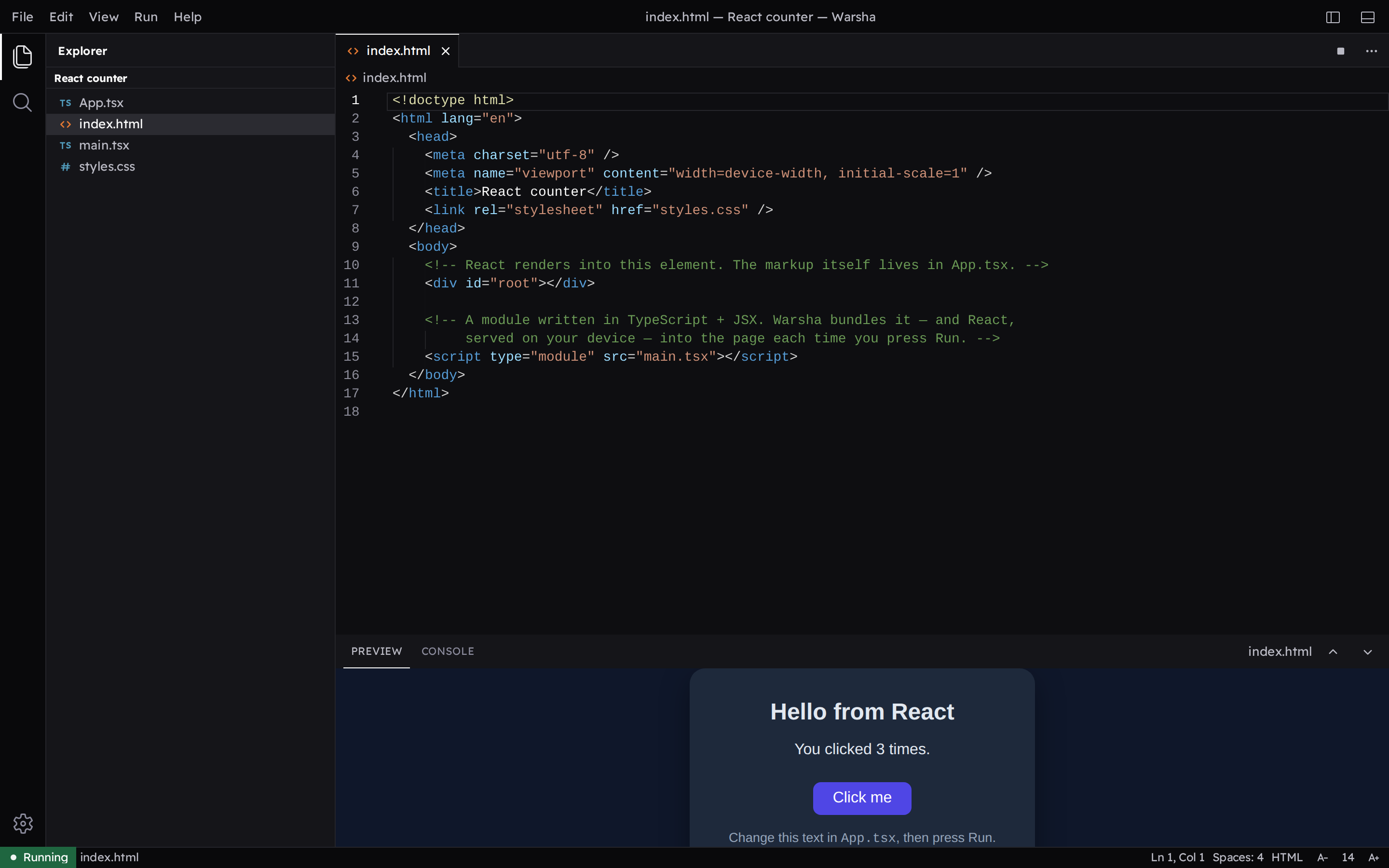Open App.tsx in the Explorer
The height and width of the screenshot is (868, 1389).
(x=191, y=103)
